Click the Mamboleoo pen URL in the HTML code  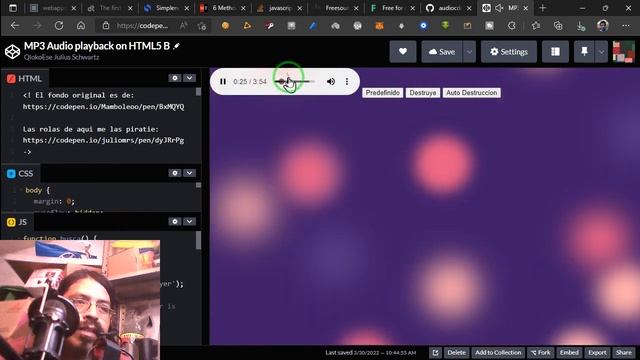pyautogui.click(x=103, y=107)
